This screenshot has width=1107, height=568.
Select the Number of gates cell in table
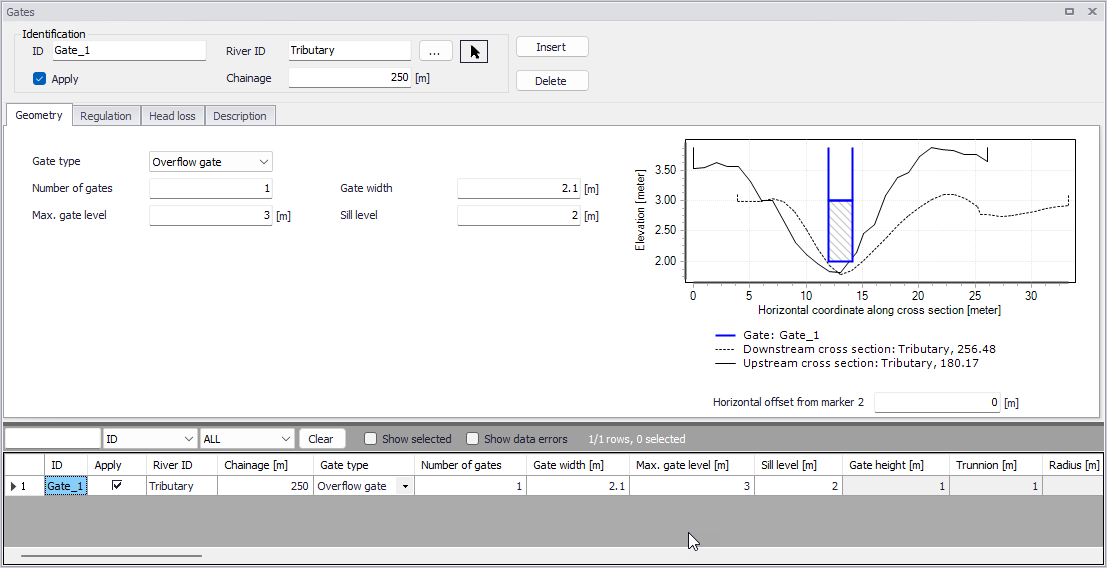[x=470, y=486]
